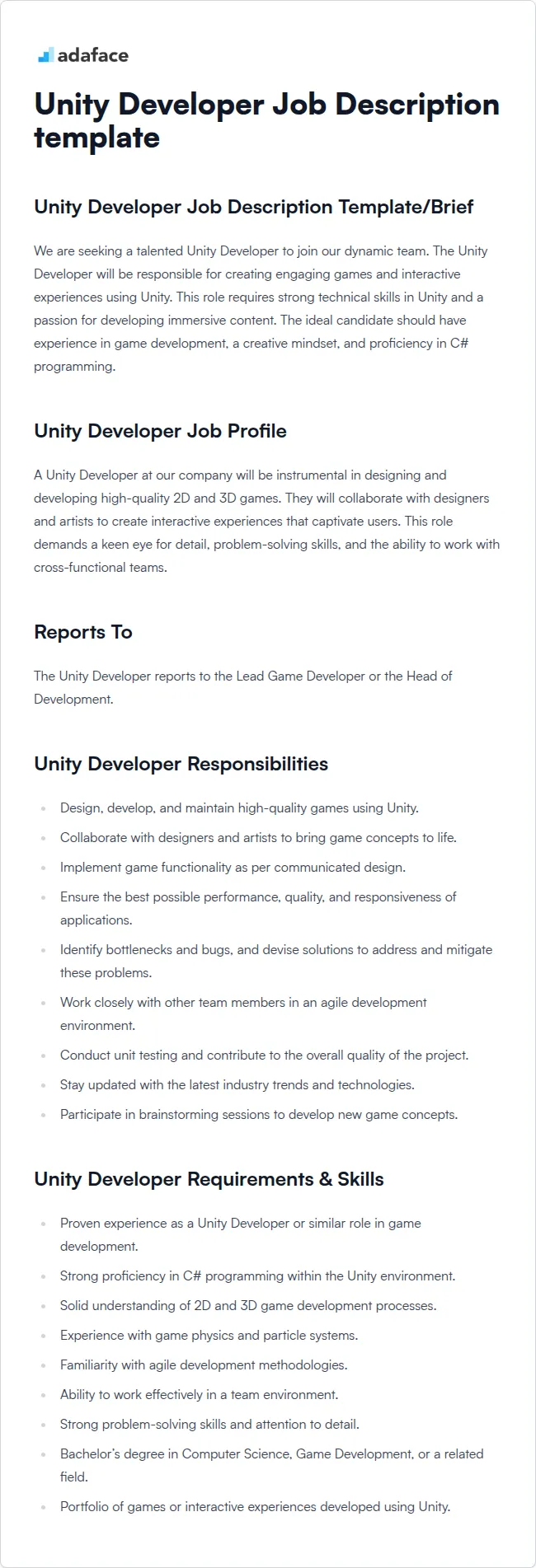This screenshot has height=1568, width=536.
Task: Click bullet 'Solid understanding of 2D and 3D'
Action: point(248,1306)
